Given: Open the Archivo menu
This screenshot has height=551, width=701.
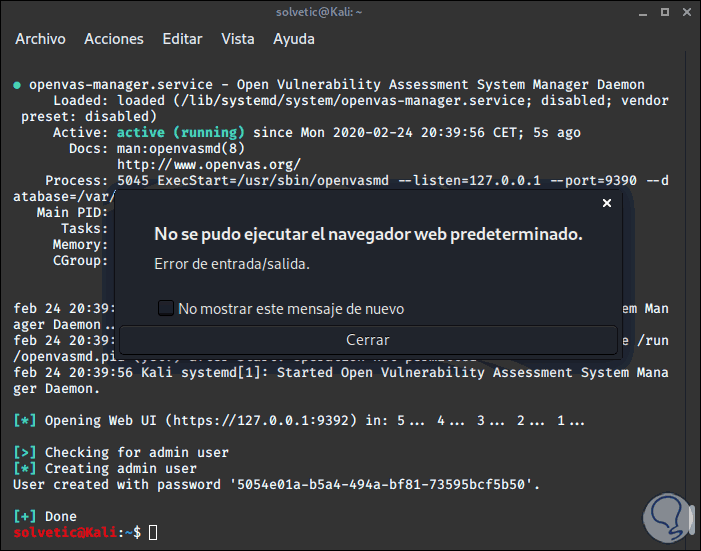Looking at the screenshot, I should coord(40,39).
